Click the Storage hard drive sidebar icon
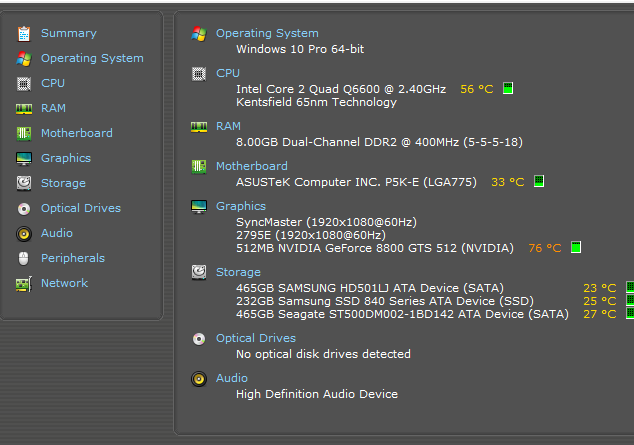634x445 pixels. pos(24,183)
